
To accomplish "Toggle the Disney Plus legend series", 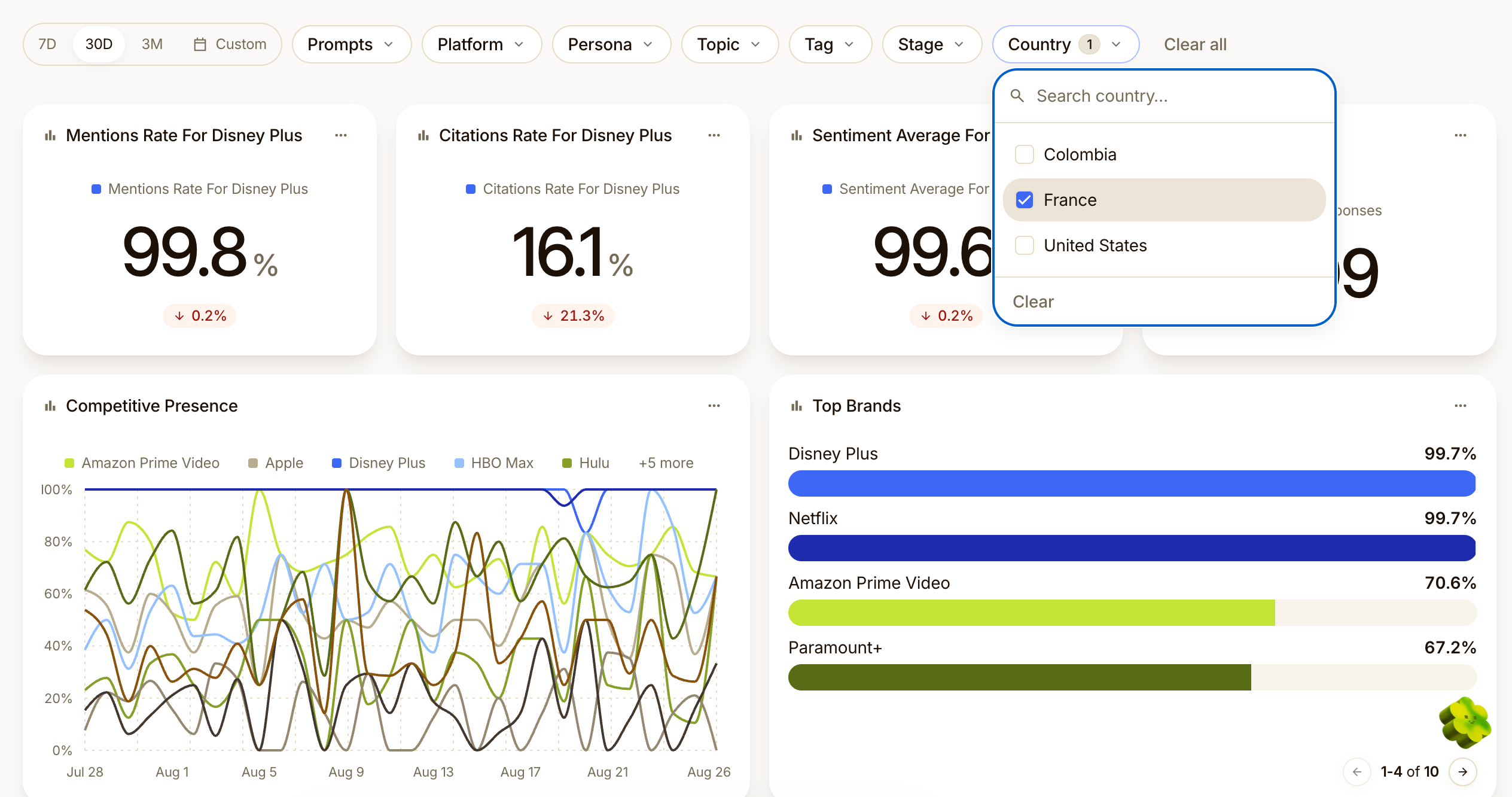I will [379, 463].
